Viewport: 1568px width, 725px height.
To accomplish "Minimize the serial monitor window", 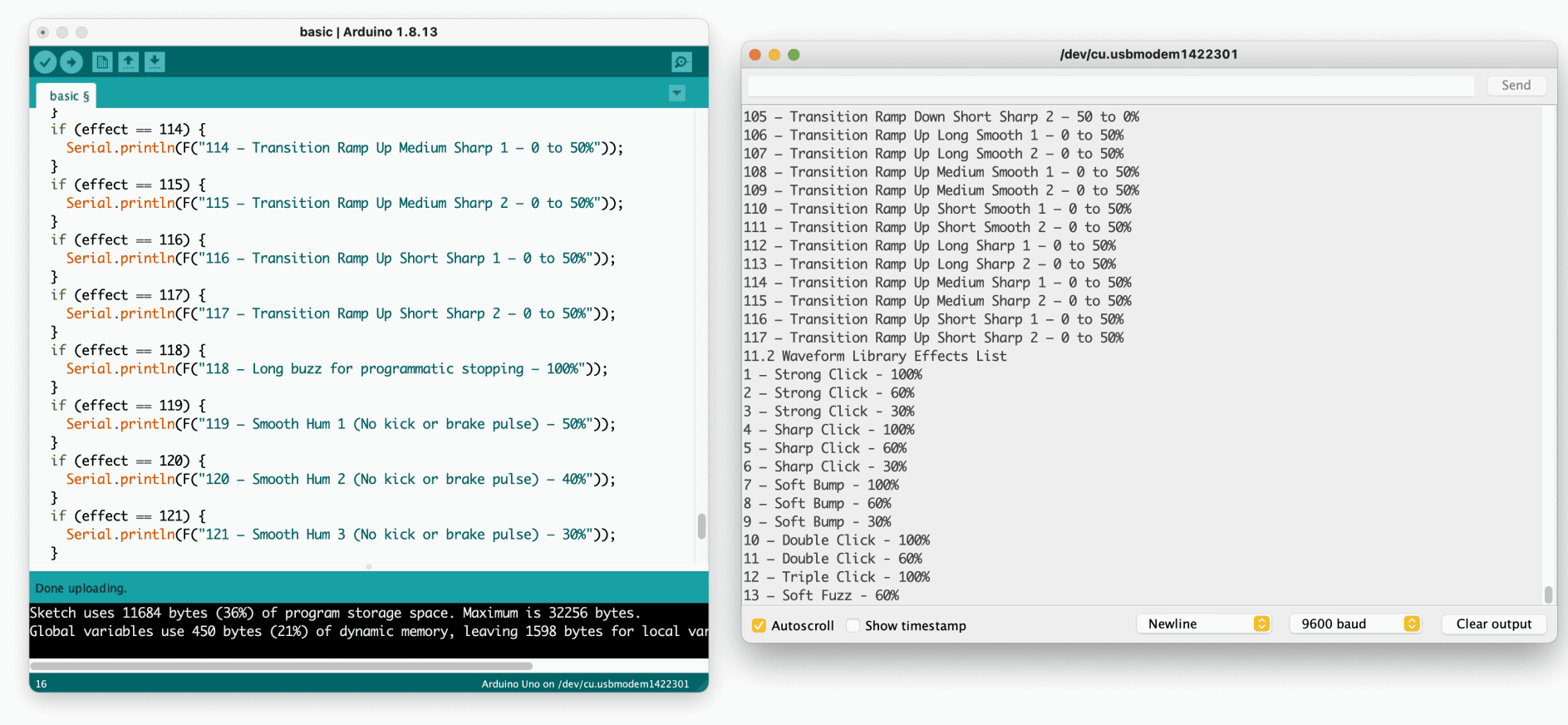I will click(x=774, y=55).
